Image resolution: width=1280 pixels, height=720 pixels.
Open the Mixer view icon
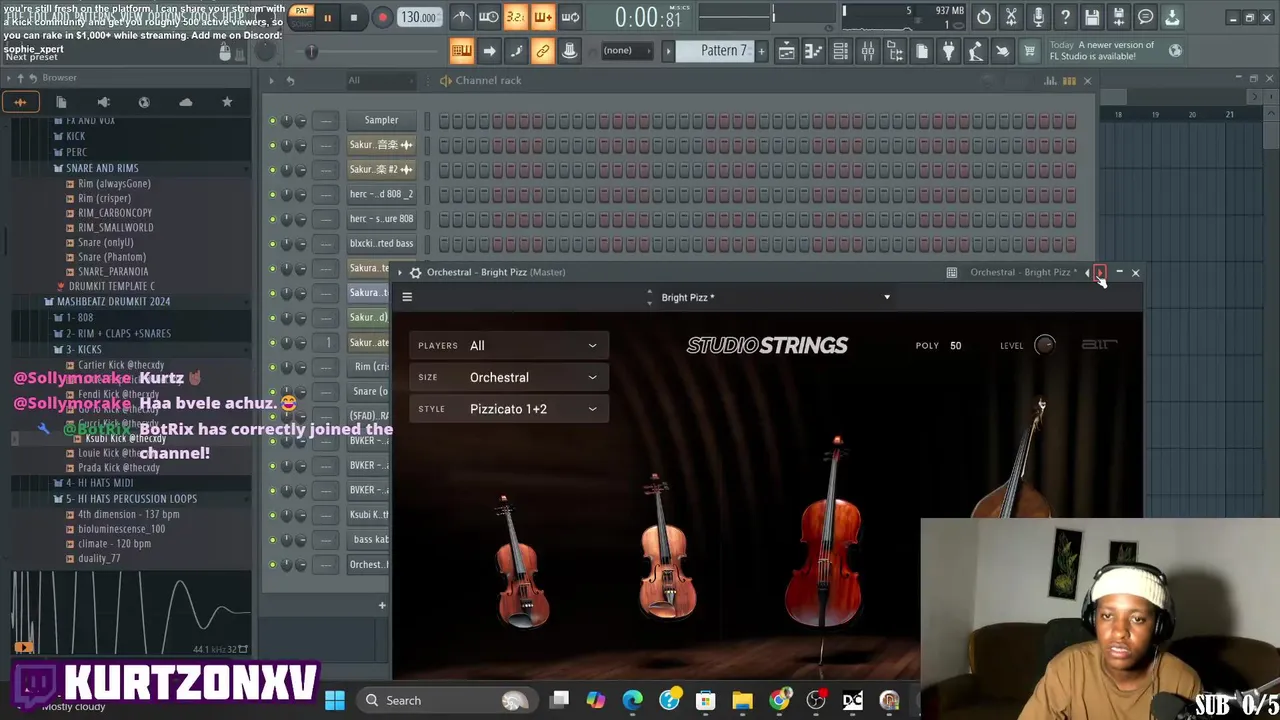coord(867,51)
